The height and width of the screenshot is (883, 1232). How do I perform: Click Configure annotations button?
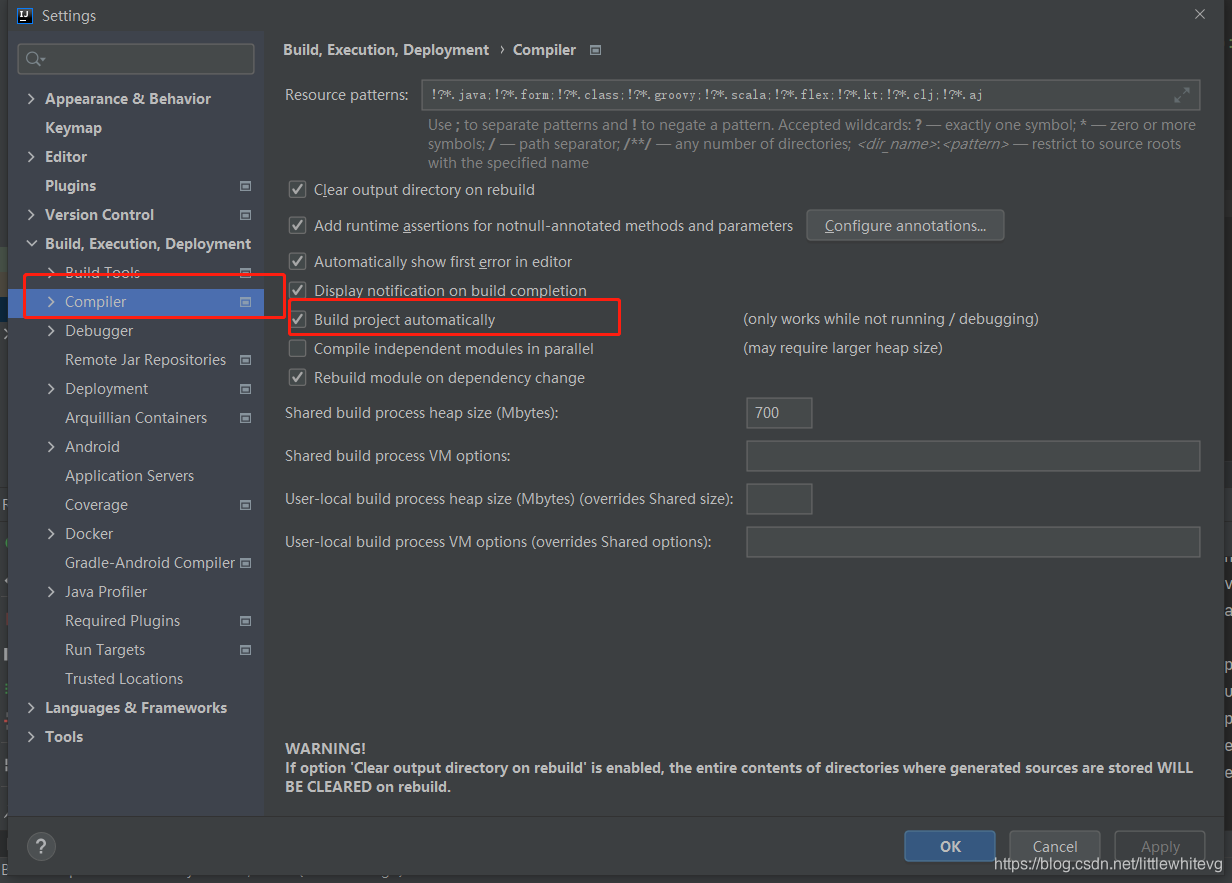click(x=905, y=226)
